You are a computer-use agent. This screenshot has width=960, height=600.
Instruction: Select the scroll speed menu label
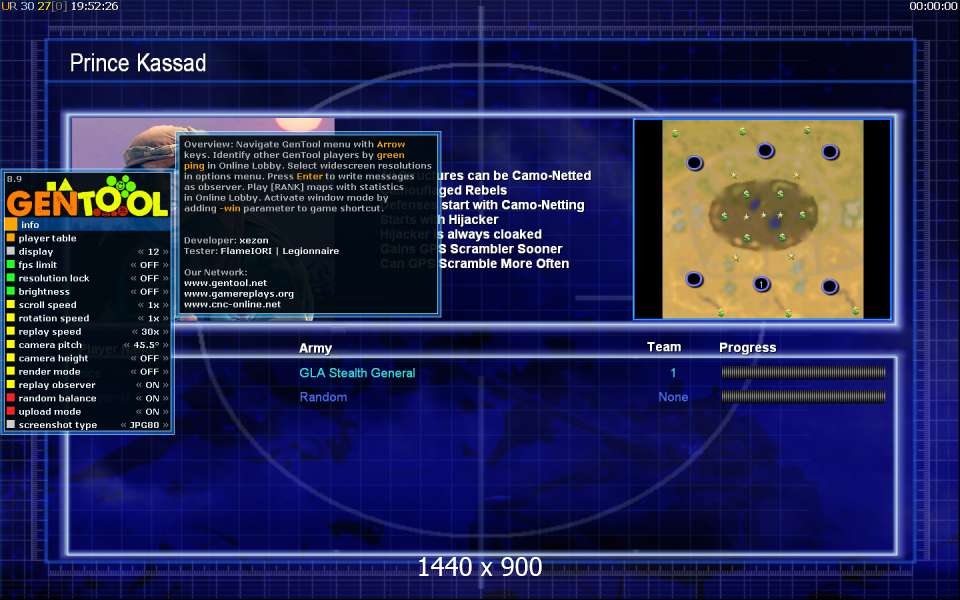[x=47, y=305]
